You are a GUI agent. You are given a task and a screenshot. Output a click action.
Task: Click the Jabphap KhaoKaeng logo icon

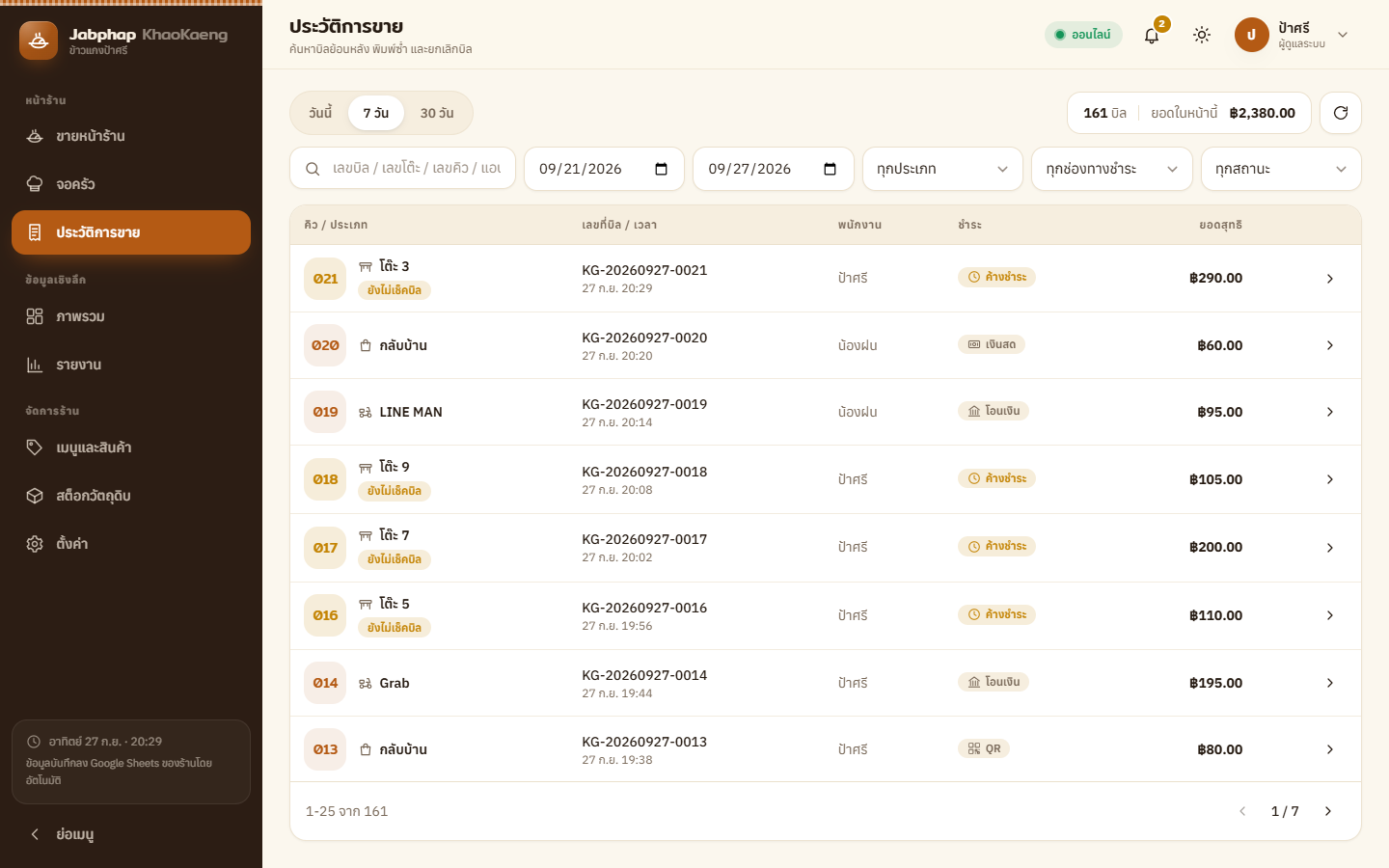tap(39, 41)
